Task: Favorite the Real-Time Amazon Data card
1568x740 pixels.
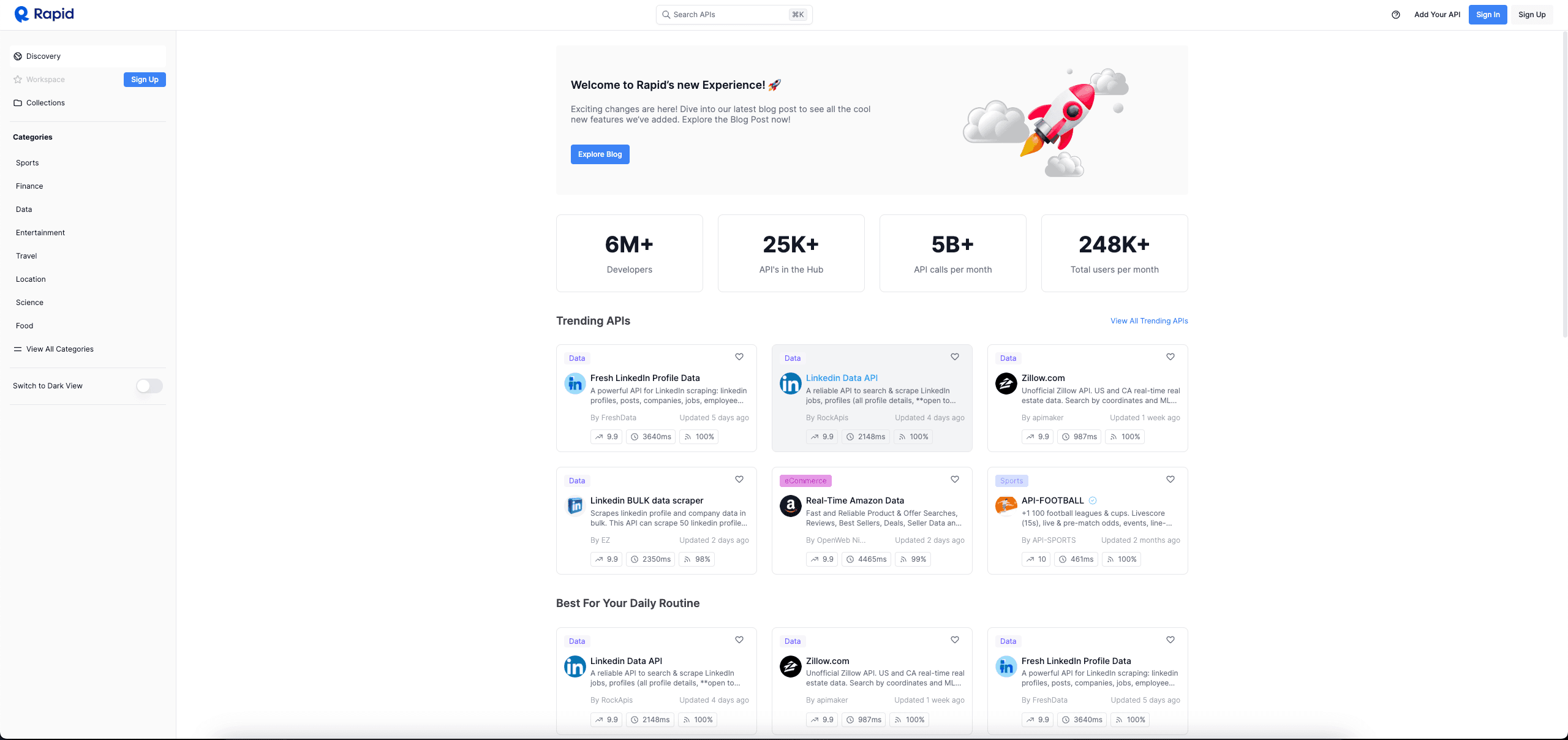Action: 955,480
